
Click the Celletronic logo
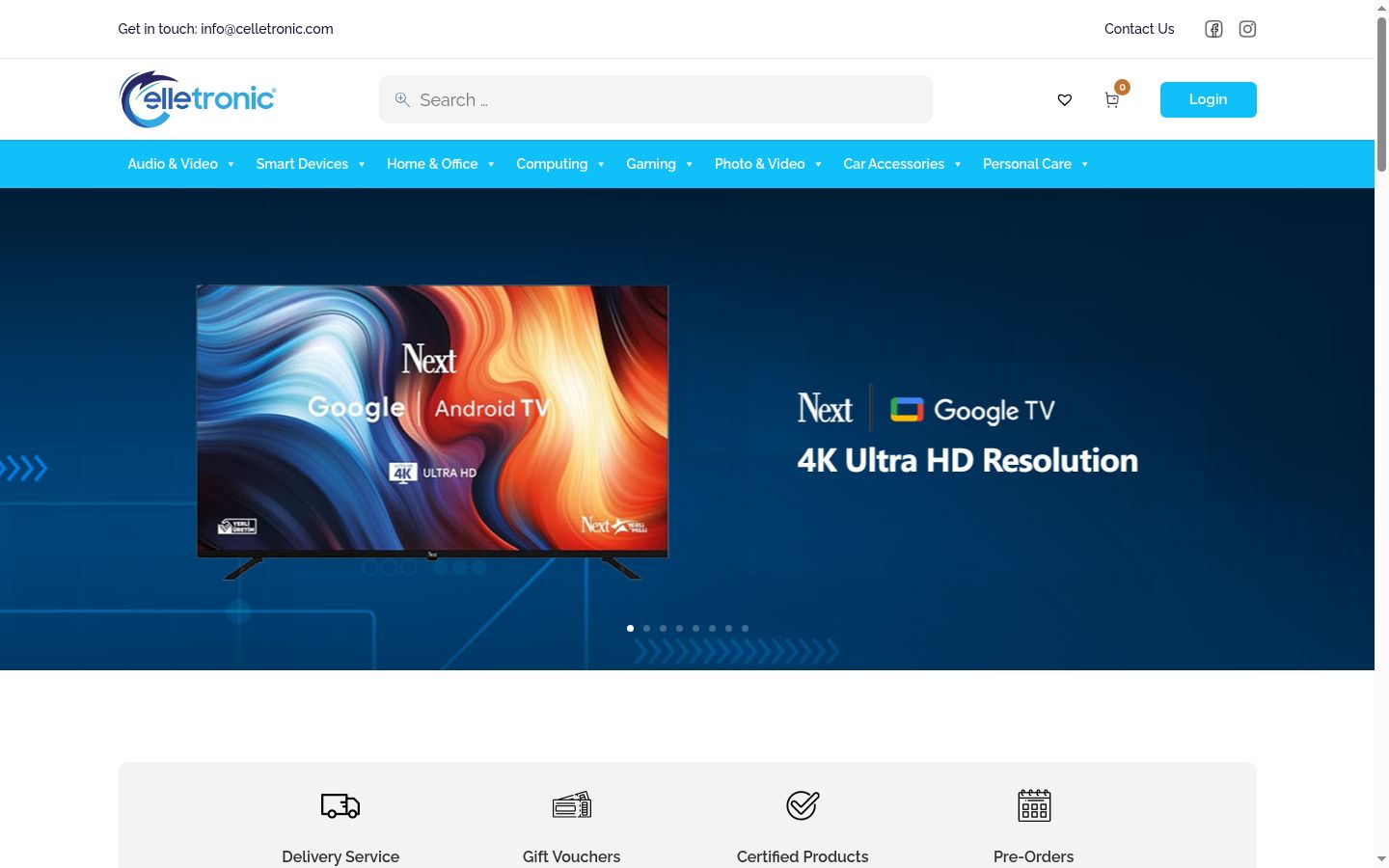coord(198,98)
